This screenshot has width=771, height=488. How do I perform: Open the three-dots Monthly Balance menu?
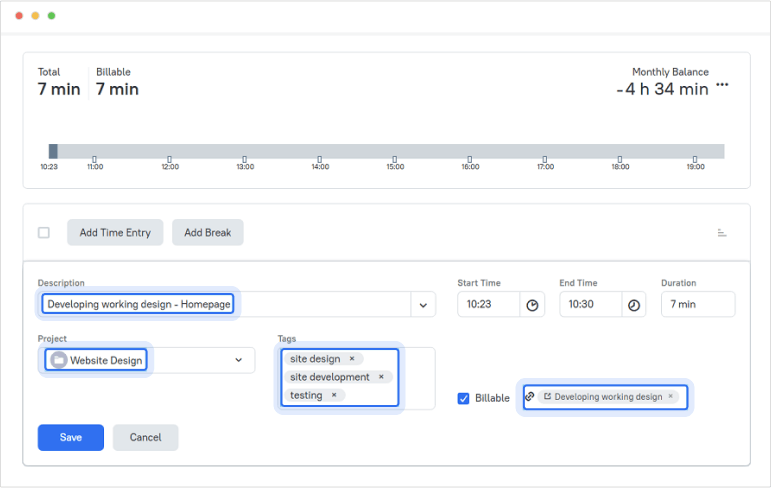pos(722,85)
